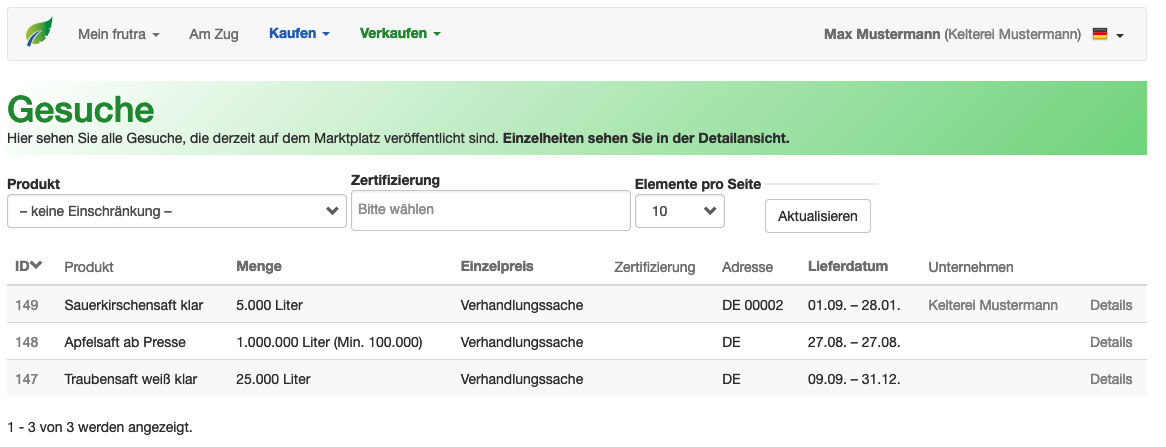This screenshot has width=1166, height=447.
Task: Open the Max Mustermann user menu
Action: click(x=951, y=34)
